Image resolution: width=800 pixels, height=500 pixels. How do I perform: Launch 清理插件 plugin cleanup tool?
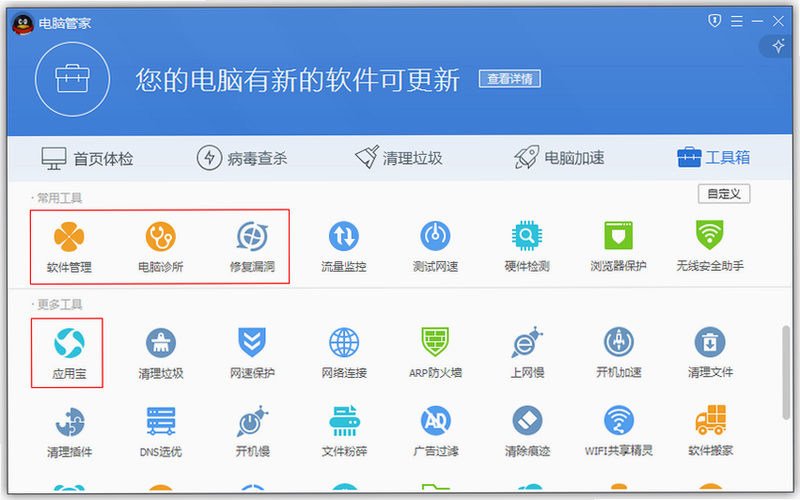(x=69, y=432)
